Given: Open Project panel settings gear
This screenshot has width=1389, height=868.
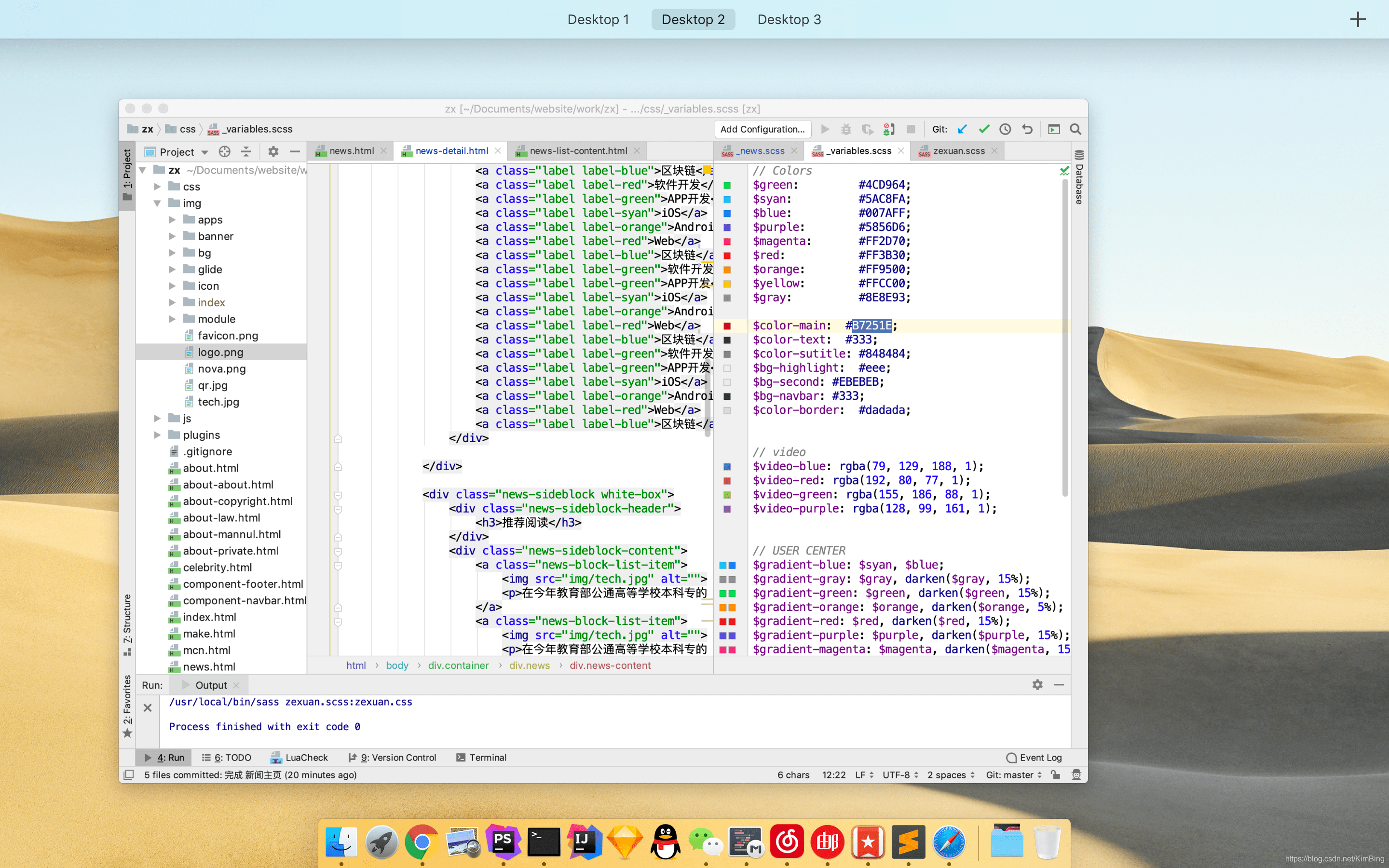Looking at the screenshot, I should coord(273,151).
